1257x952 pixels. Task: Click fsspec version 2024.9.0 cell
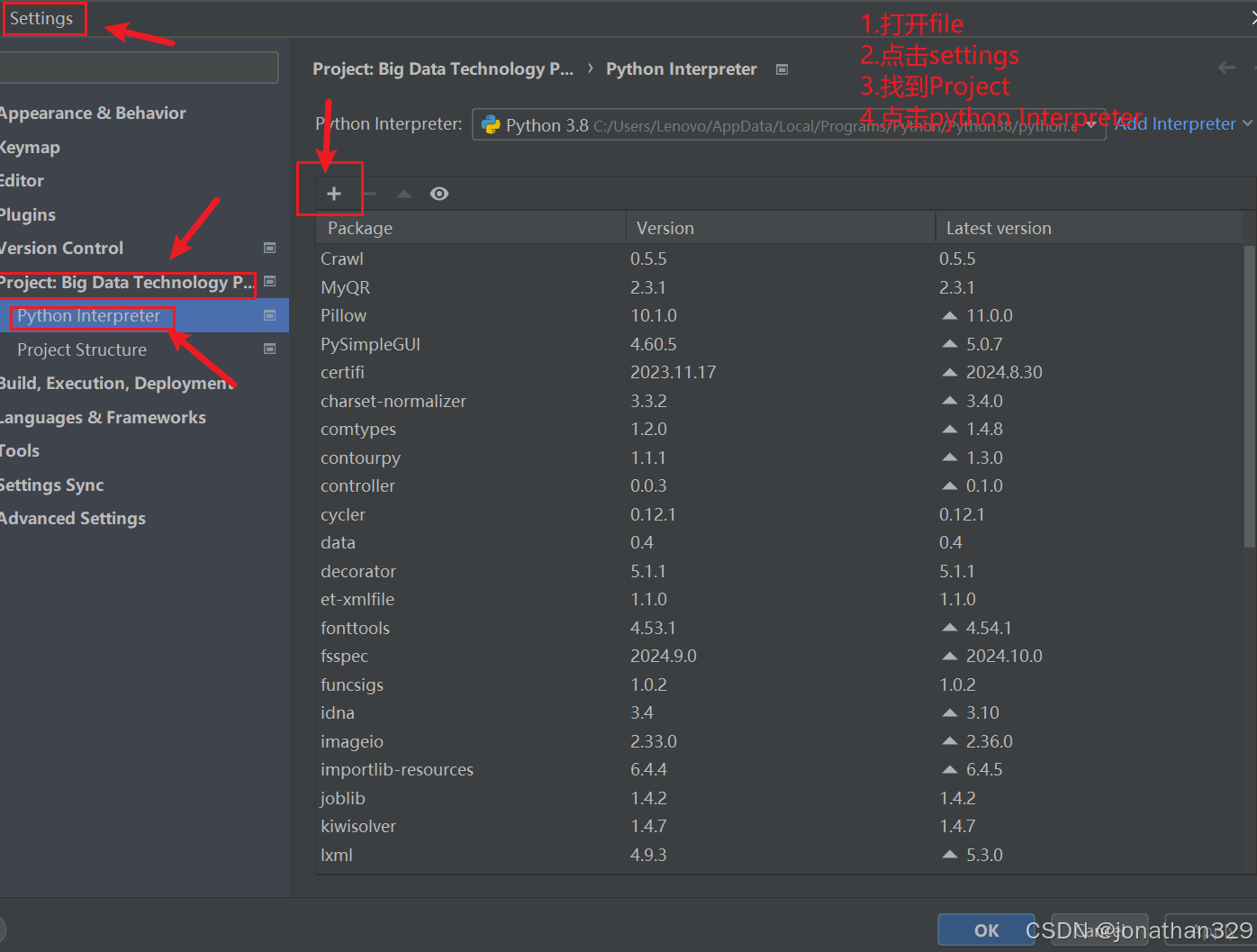pos(664,656)
